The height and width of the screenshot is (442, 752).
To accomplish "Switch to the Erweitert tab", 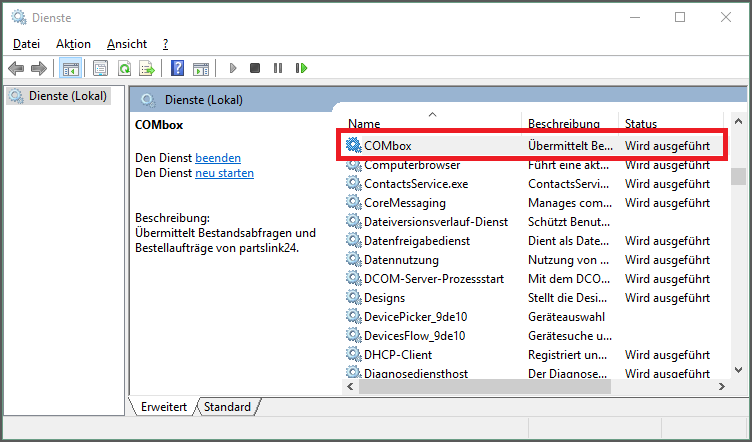I will [164, 407].
